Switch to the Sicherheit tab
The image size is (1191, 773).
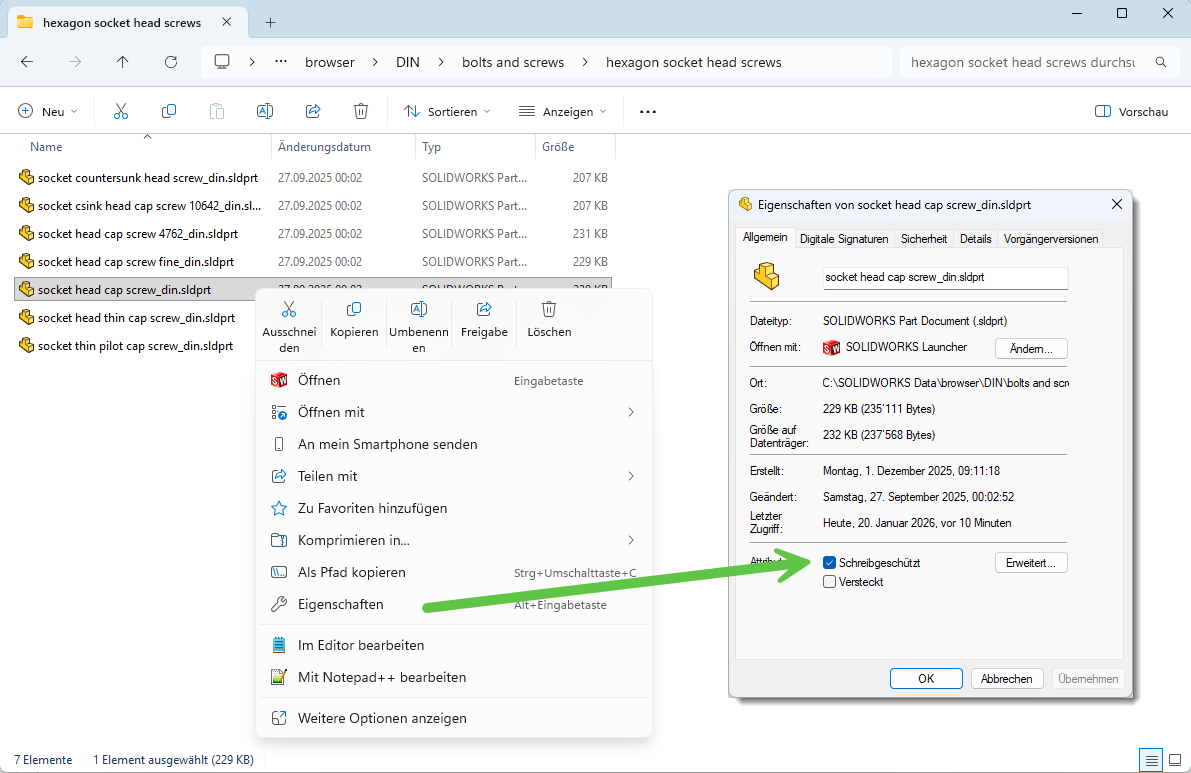923,239
